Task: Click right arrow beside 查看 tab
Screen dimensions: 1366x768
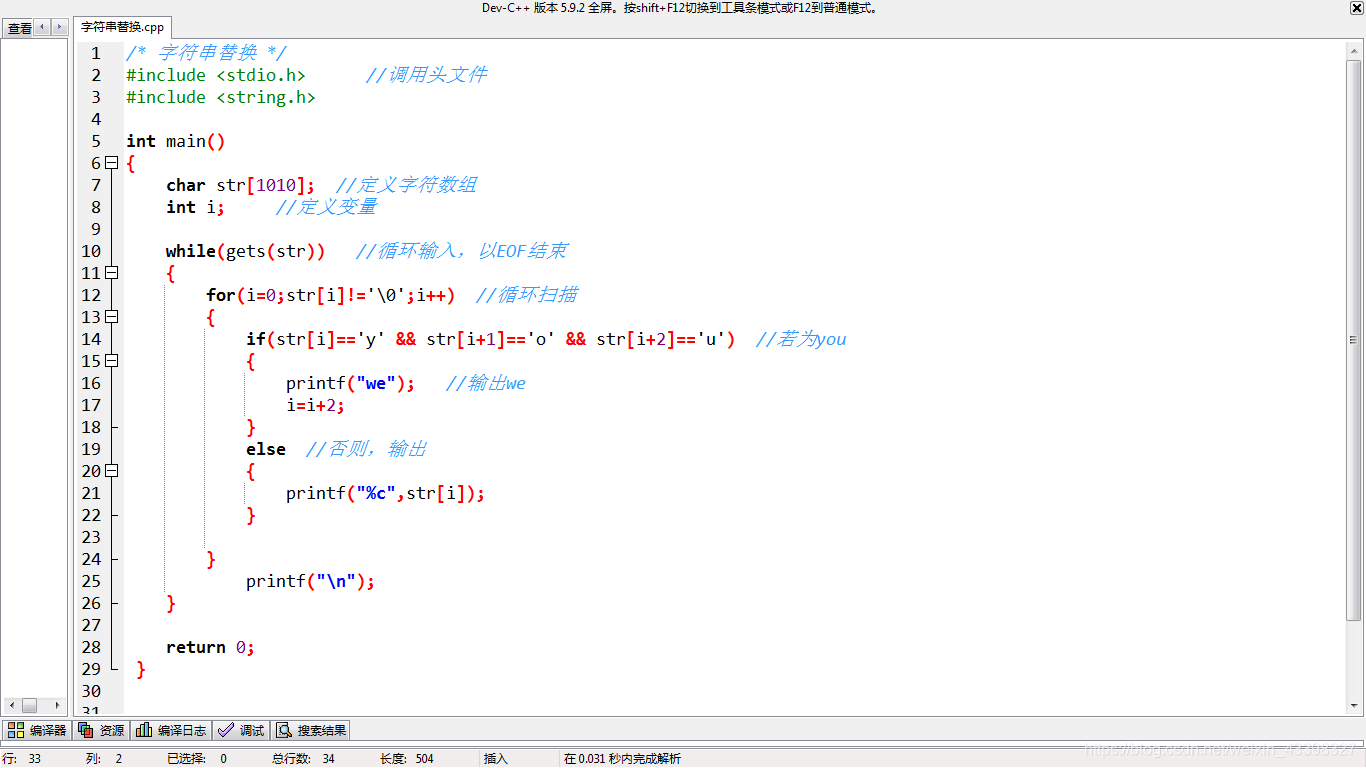Action: [x=60, y=27]
